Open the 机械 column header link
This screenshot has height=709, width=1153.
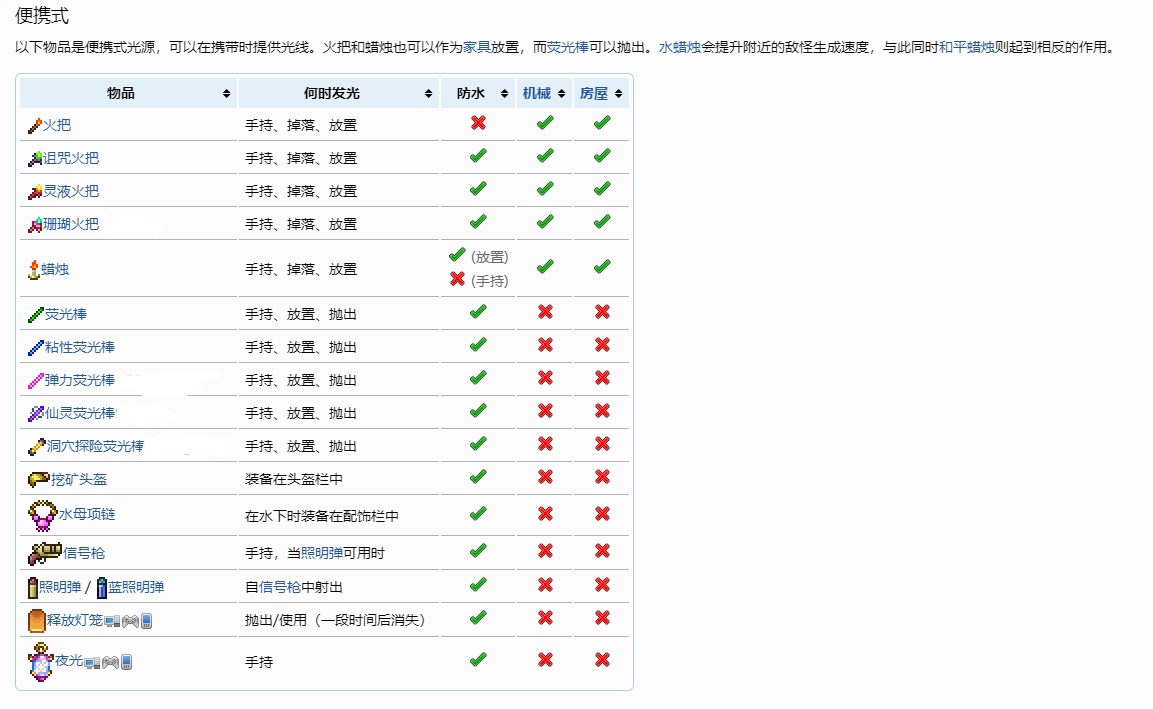coord(536,94)
